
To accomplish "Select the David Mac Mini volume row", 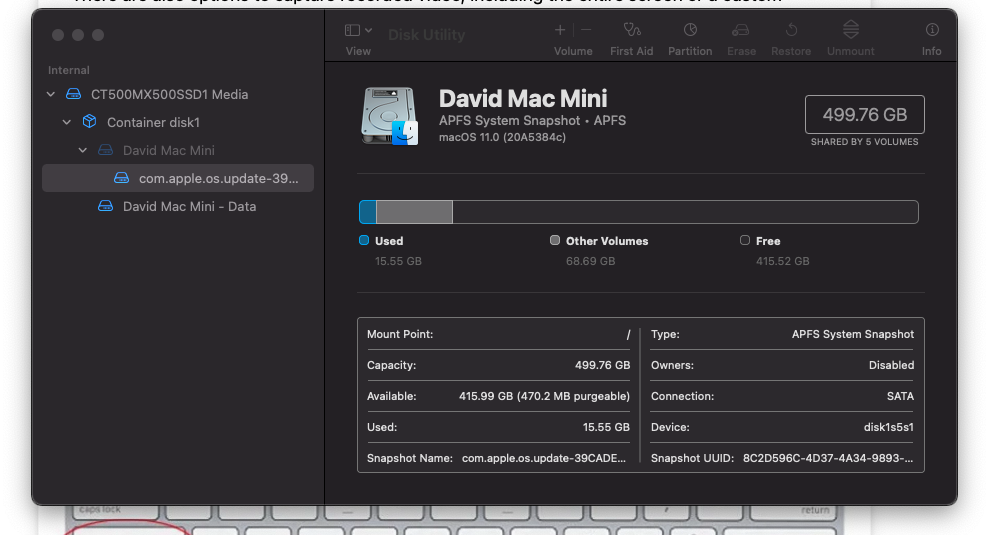I will pyautogui.click(x=178, y=150).
